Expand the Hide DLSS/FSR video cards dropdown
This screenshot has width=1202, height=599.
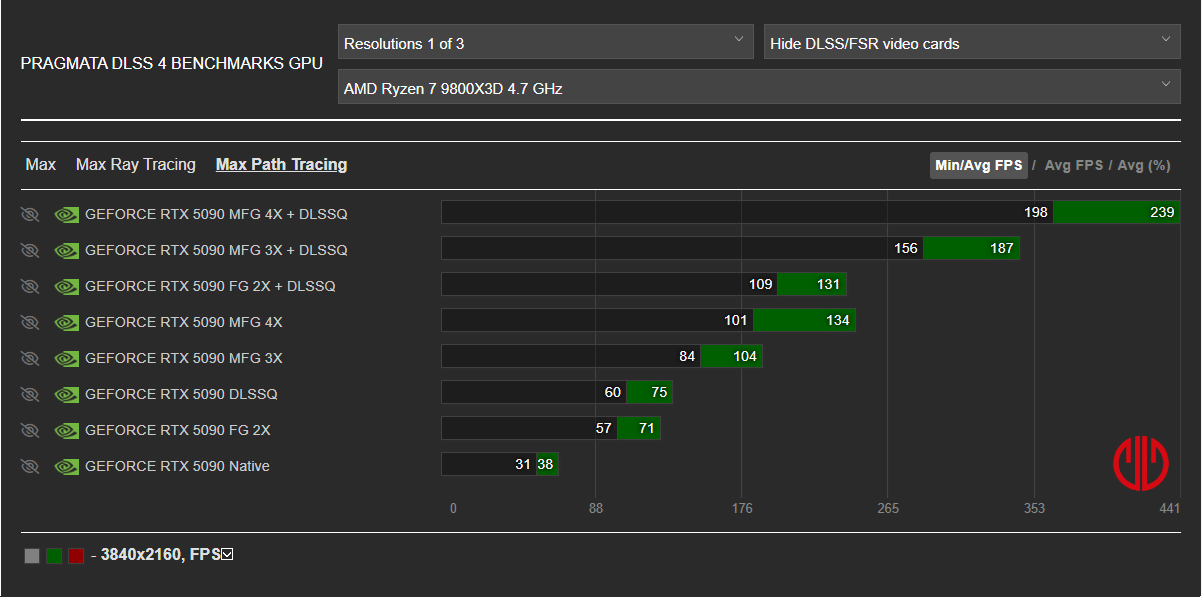(x=971, y=43)
